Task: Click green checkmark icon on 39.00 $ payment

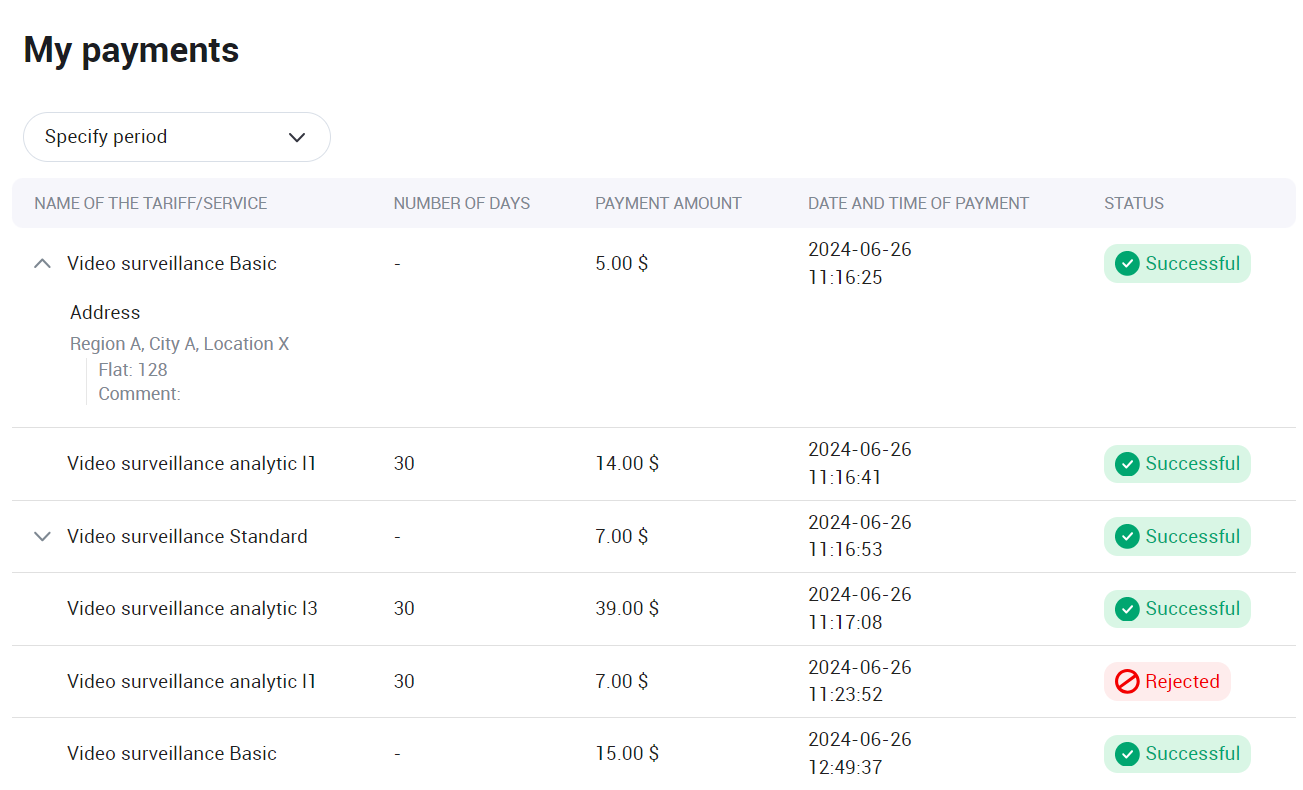Action: pos(1127,609)
